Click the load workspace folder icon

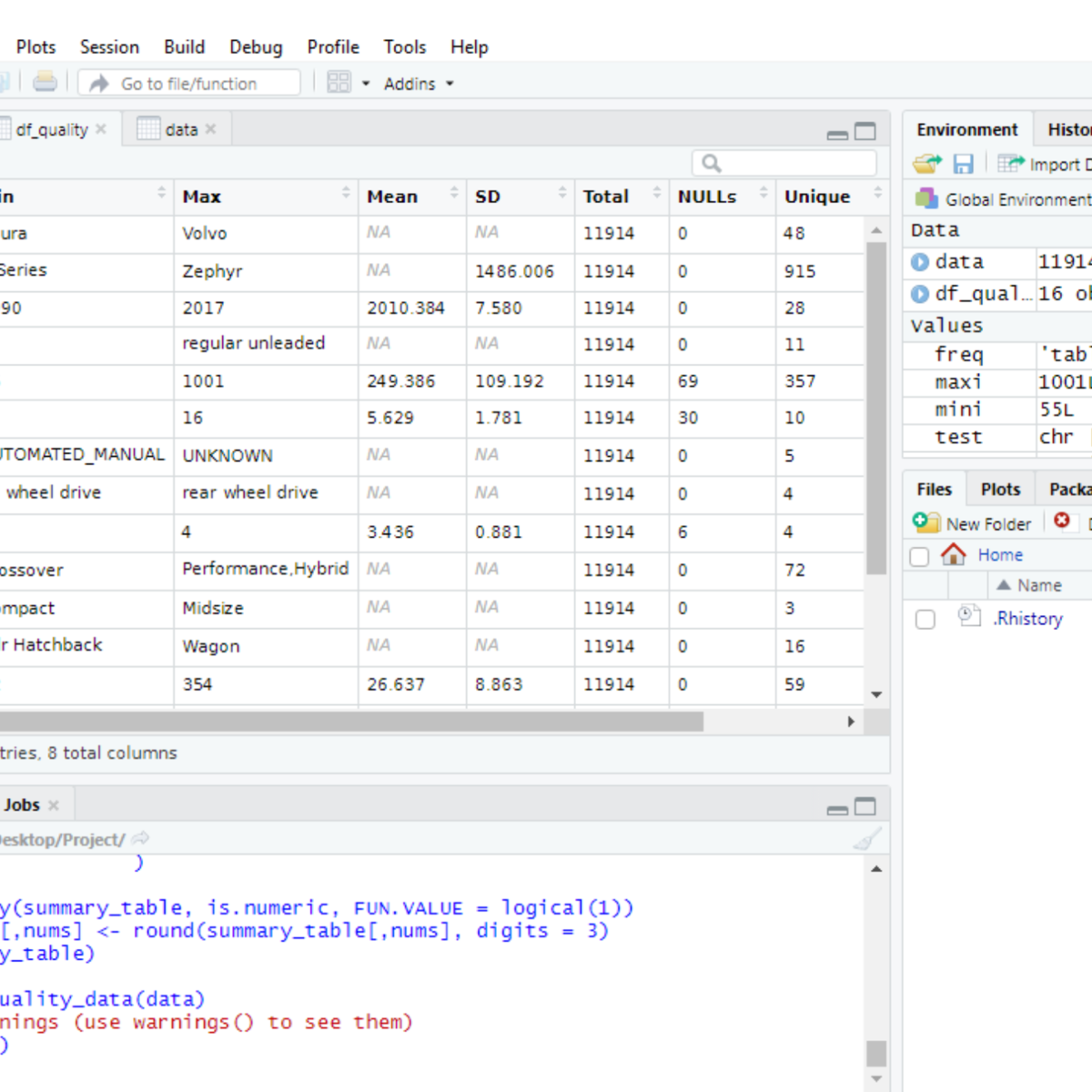point(927,164)
